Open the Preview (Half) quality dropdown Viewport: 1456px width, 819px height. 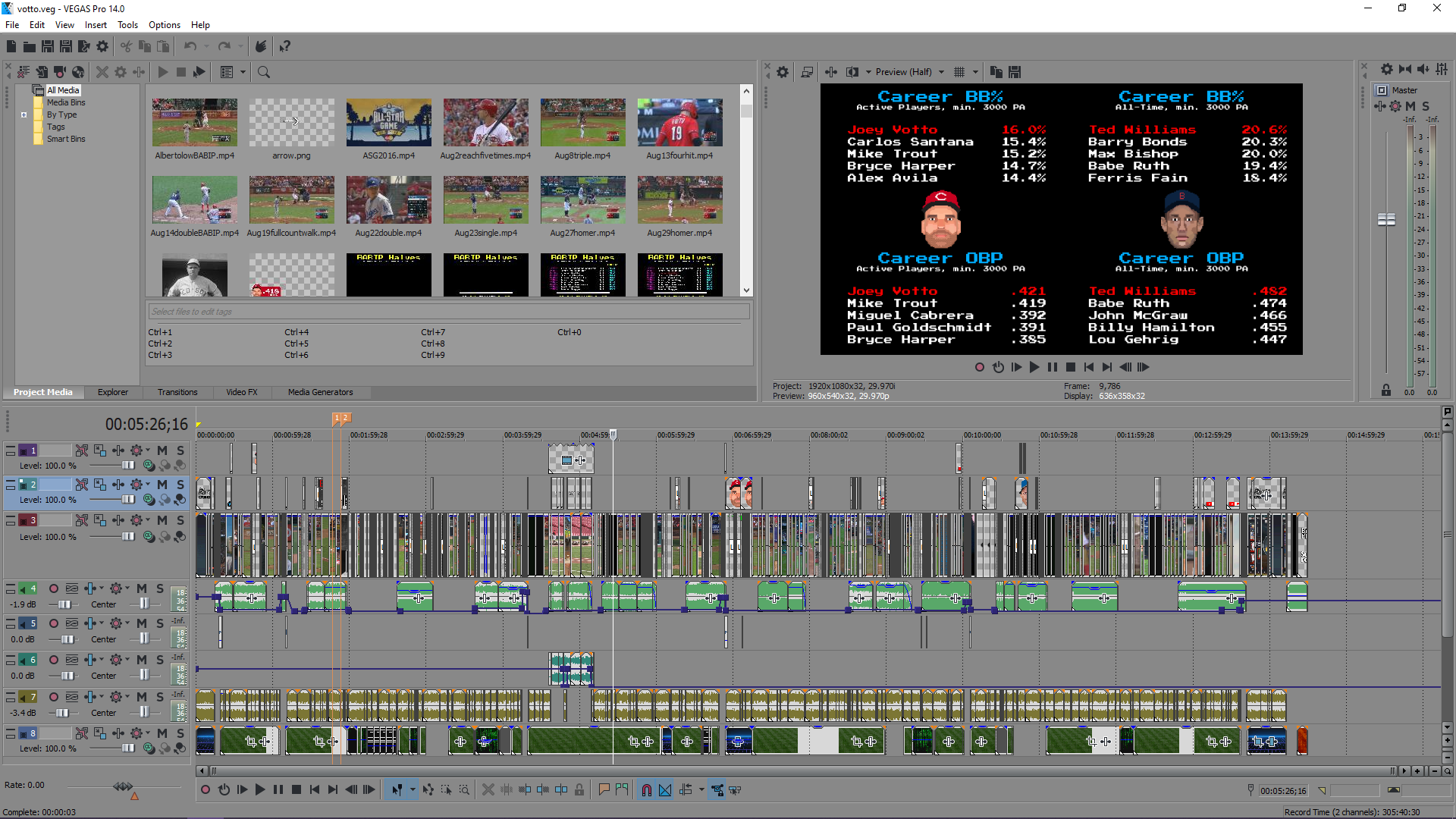pyautogui.click(x=942, y=72)
